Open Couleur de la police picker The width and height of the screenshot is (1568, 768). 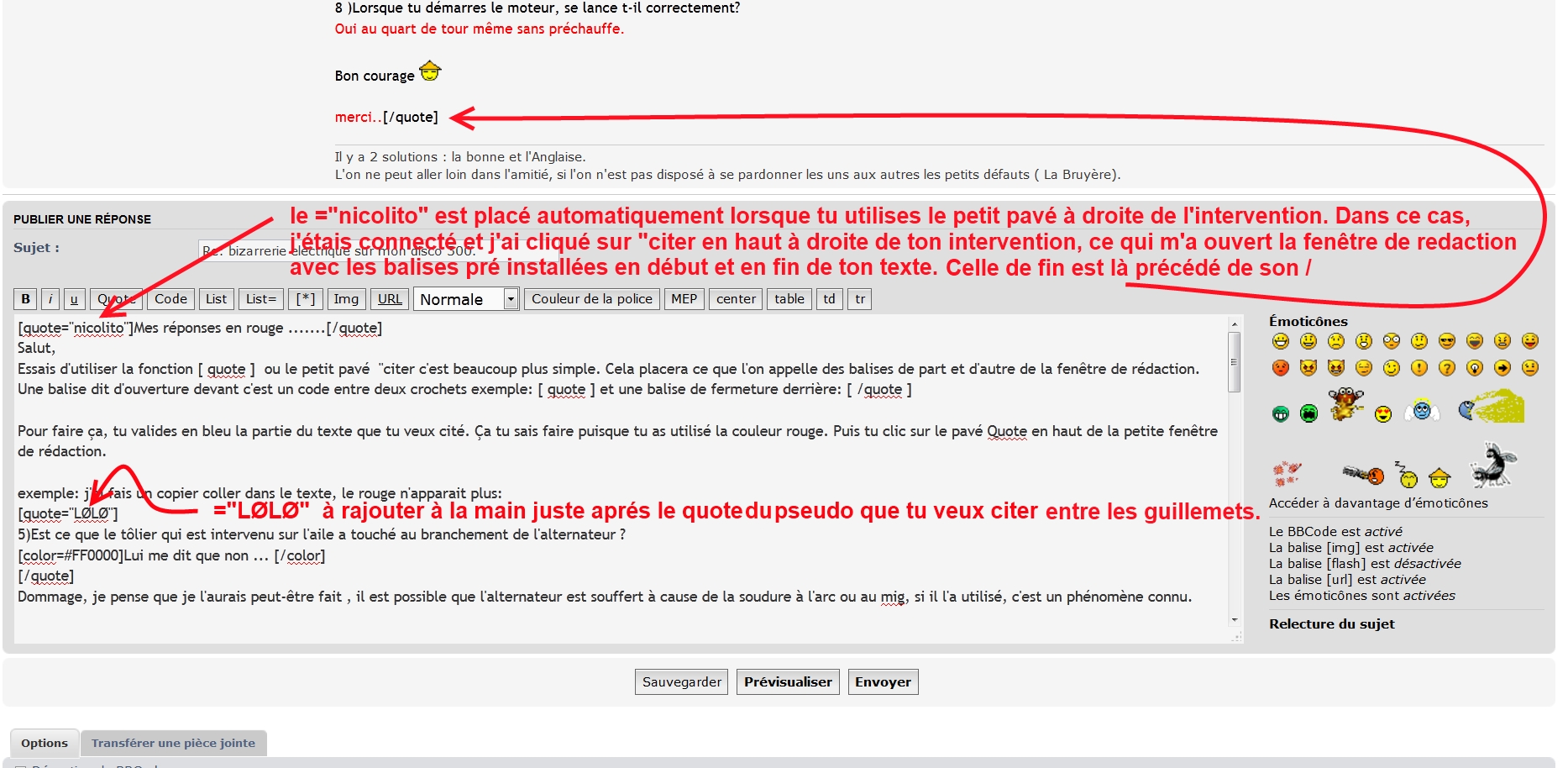[591, 299]
